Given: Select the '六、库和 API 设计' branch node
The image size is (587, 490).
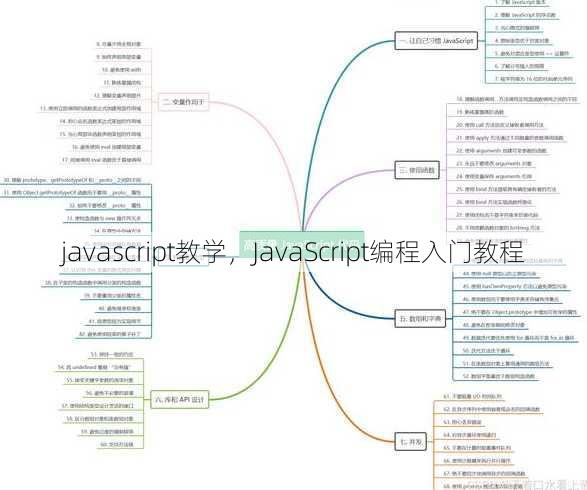Looking at the screenshot, I should [180, 399].
